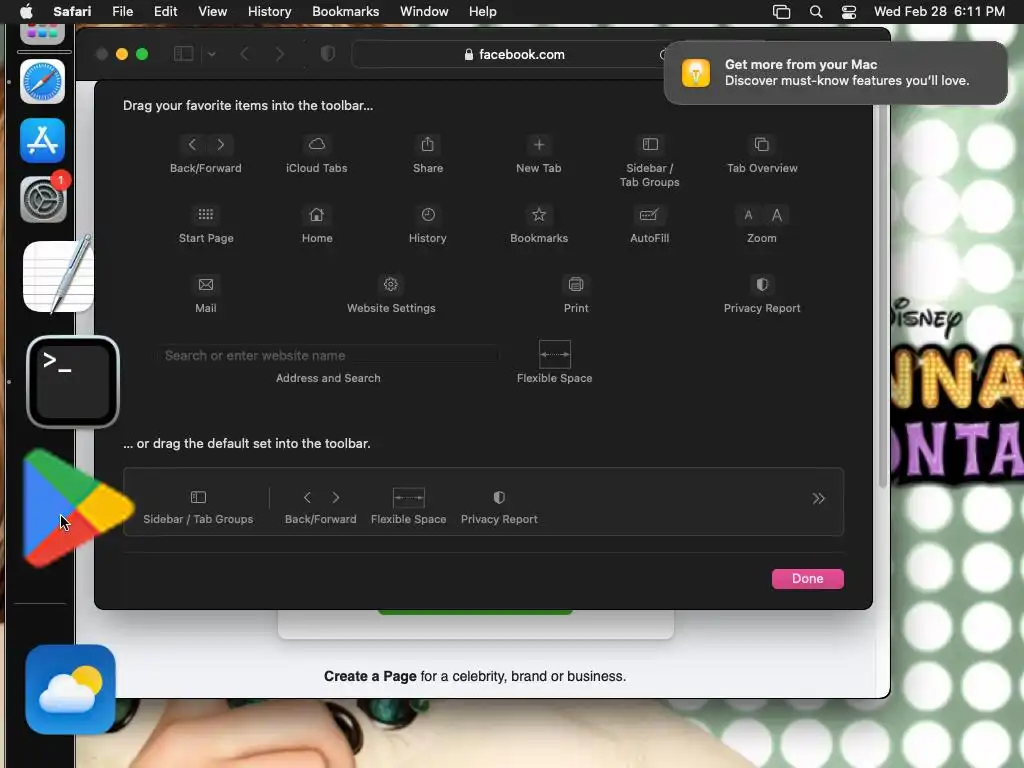Click the pink Done button

click(807, 579)
